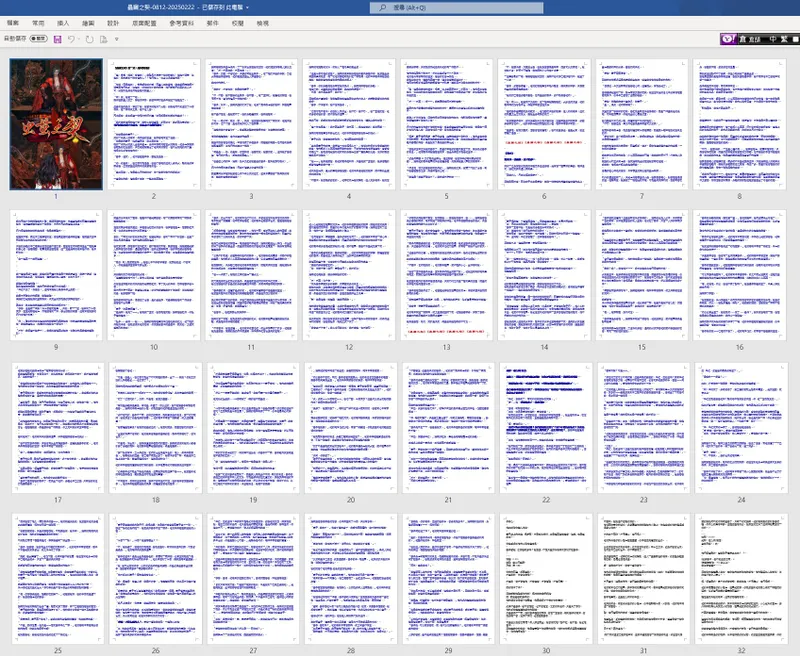Switch to the 繪圖 (Draw) tab
The width and height of the screenshot is (800, 656).
pyautogui.click(x=88, y=23)
